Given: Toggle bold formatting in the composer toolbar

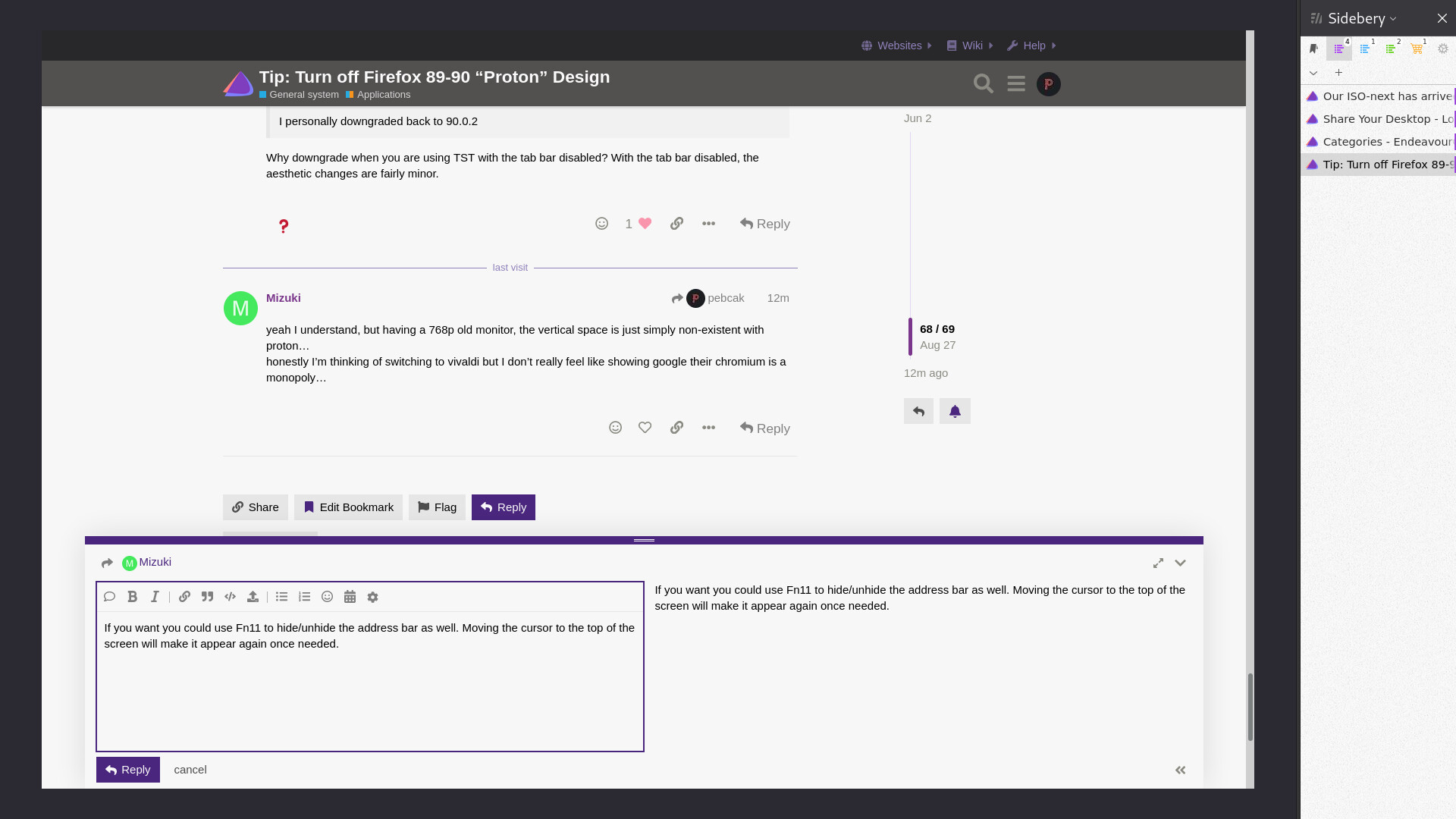Looking at the screenshot, I should (x=132, y=597).
